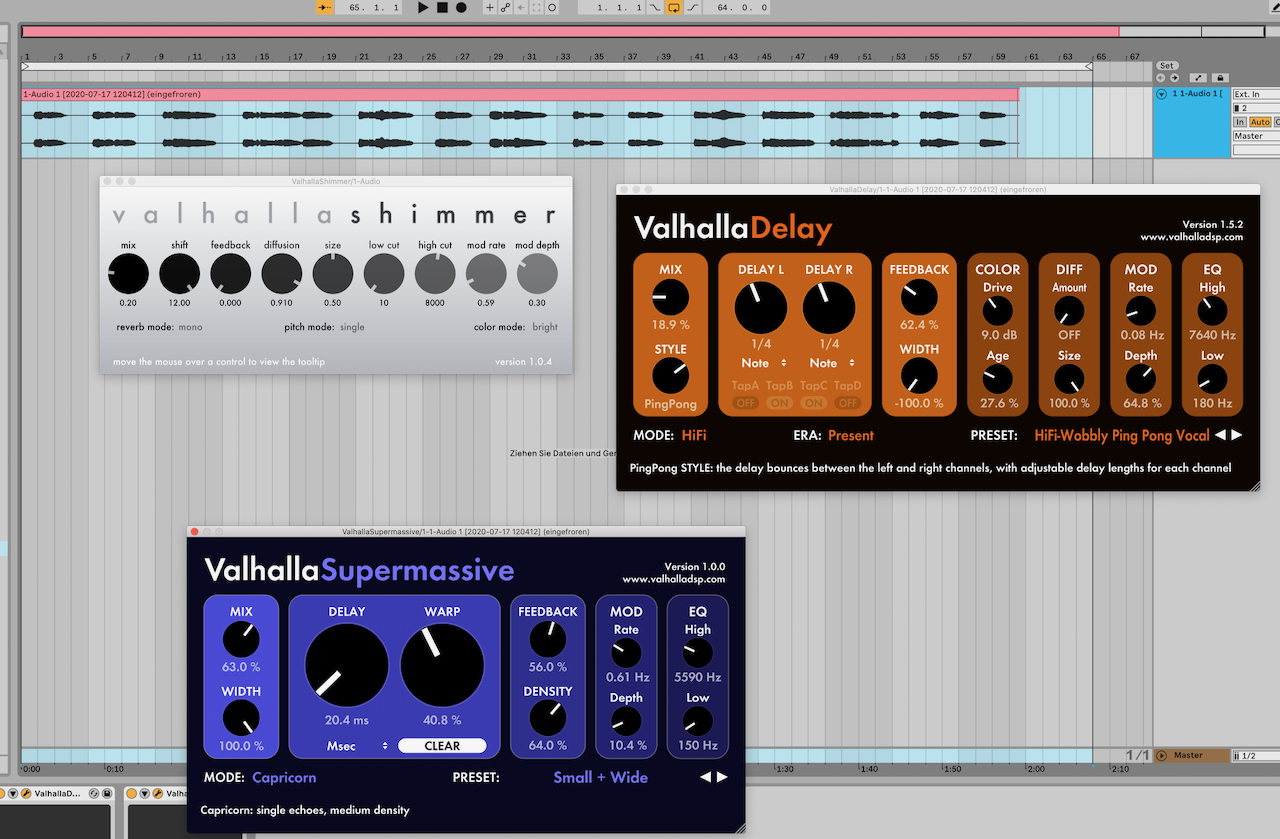
Task: Click the MIX knob in ValhallaDelay
Action: (x=670, y=298)
